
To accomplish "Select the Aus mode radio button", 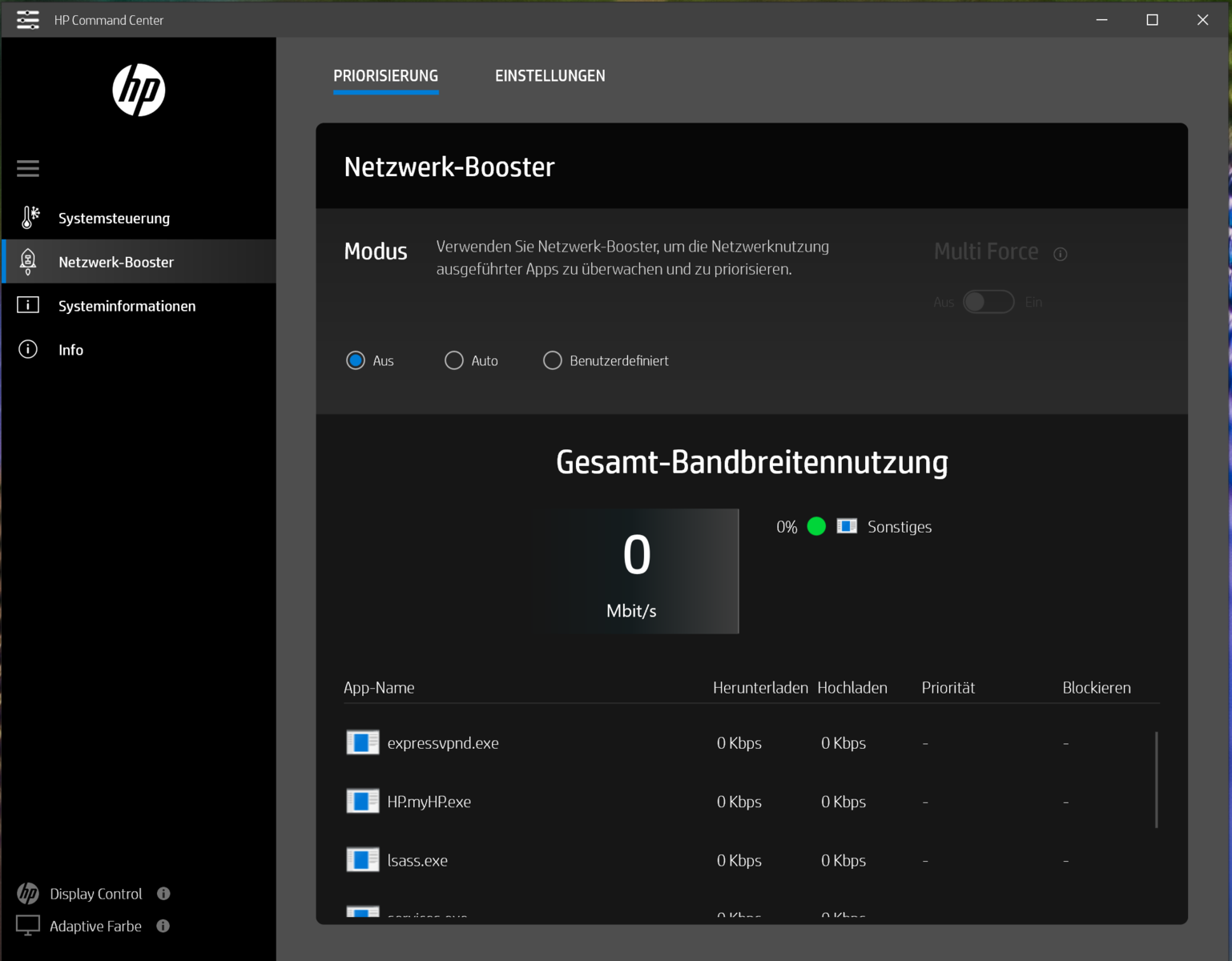I will [356, 360].
